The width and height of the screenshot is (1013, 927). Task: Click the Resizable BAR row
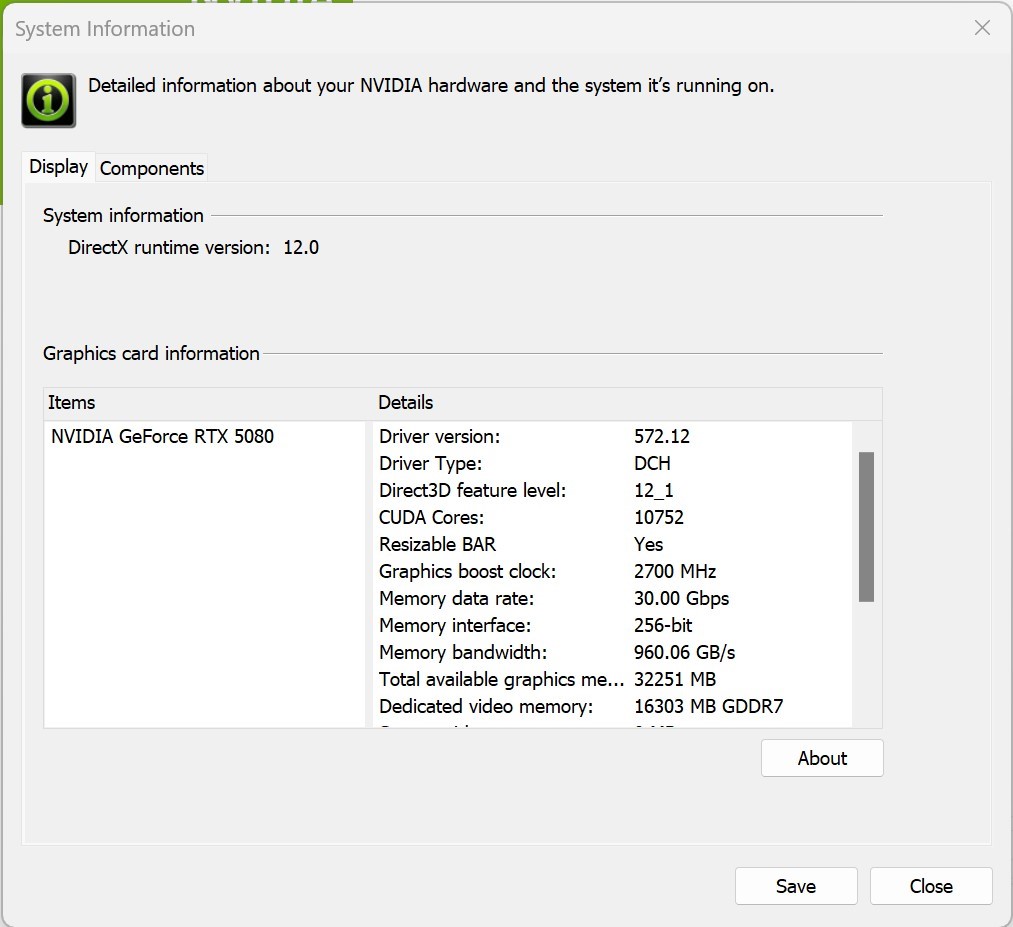coord(612,545)
